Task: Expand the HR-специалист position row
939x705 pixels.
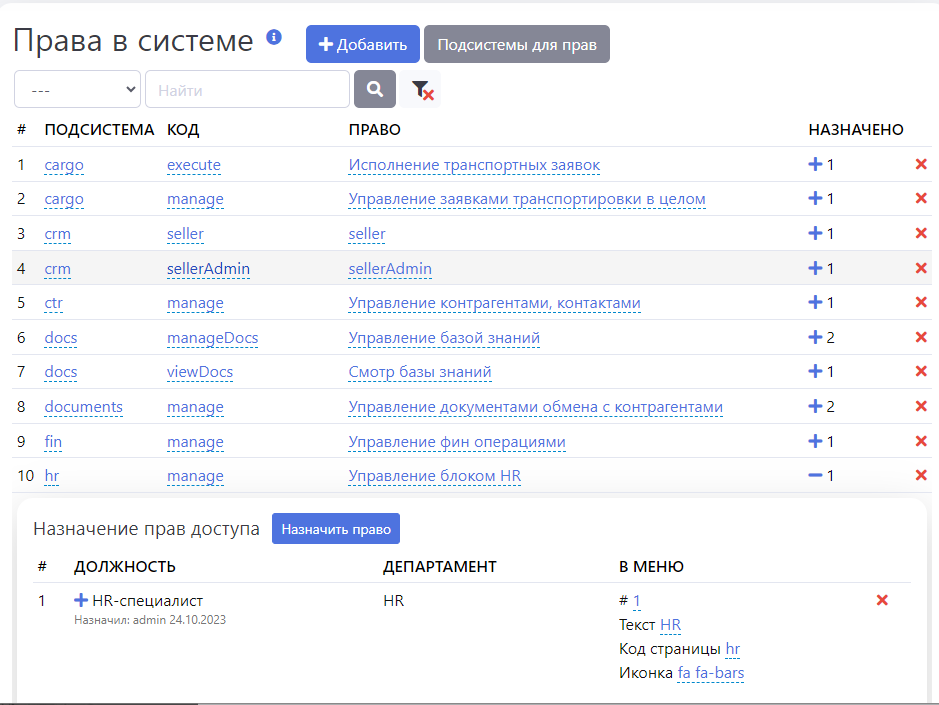Action: click(81, 601)
